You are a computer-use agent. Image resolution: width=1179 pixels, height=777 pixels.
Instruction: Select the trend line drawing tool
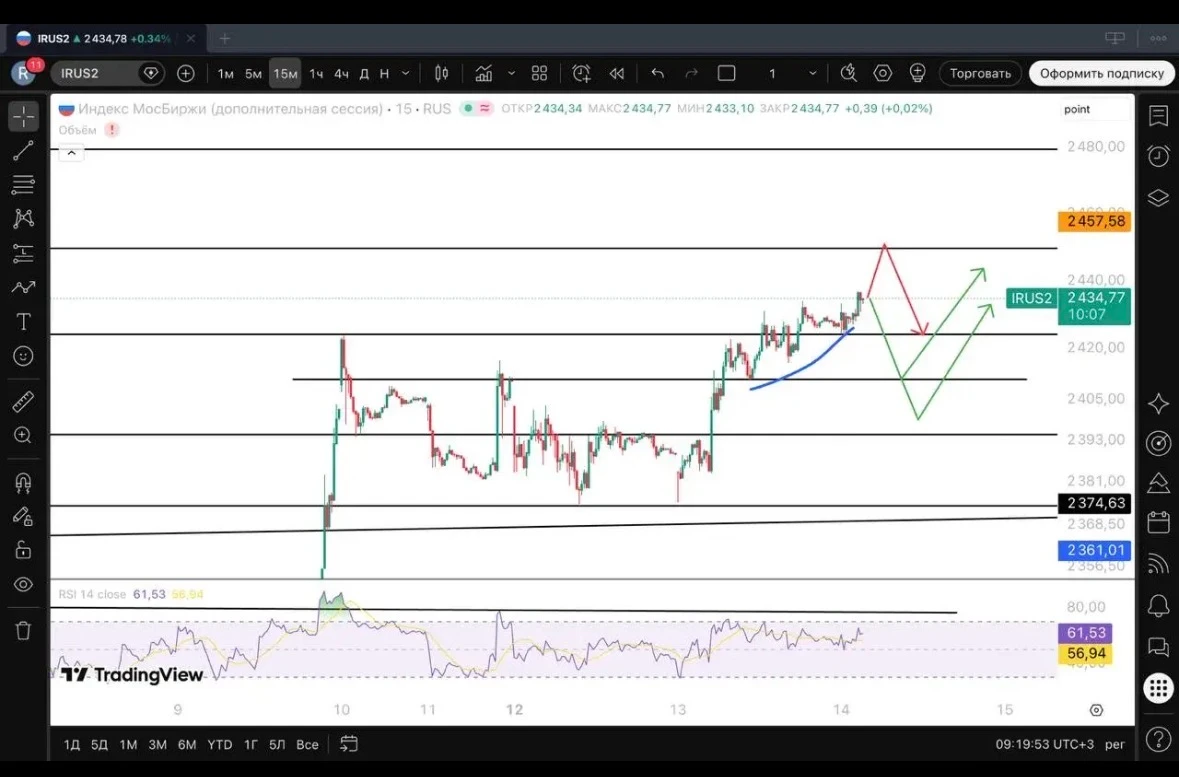point(23,150)
